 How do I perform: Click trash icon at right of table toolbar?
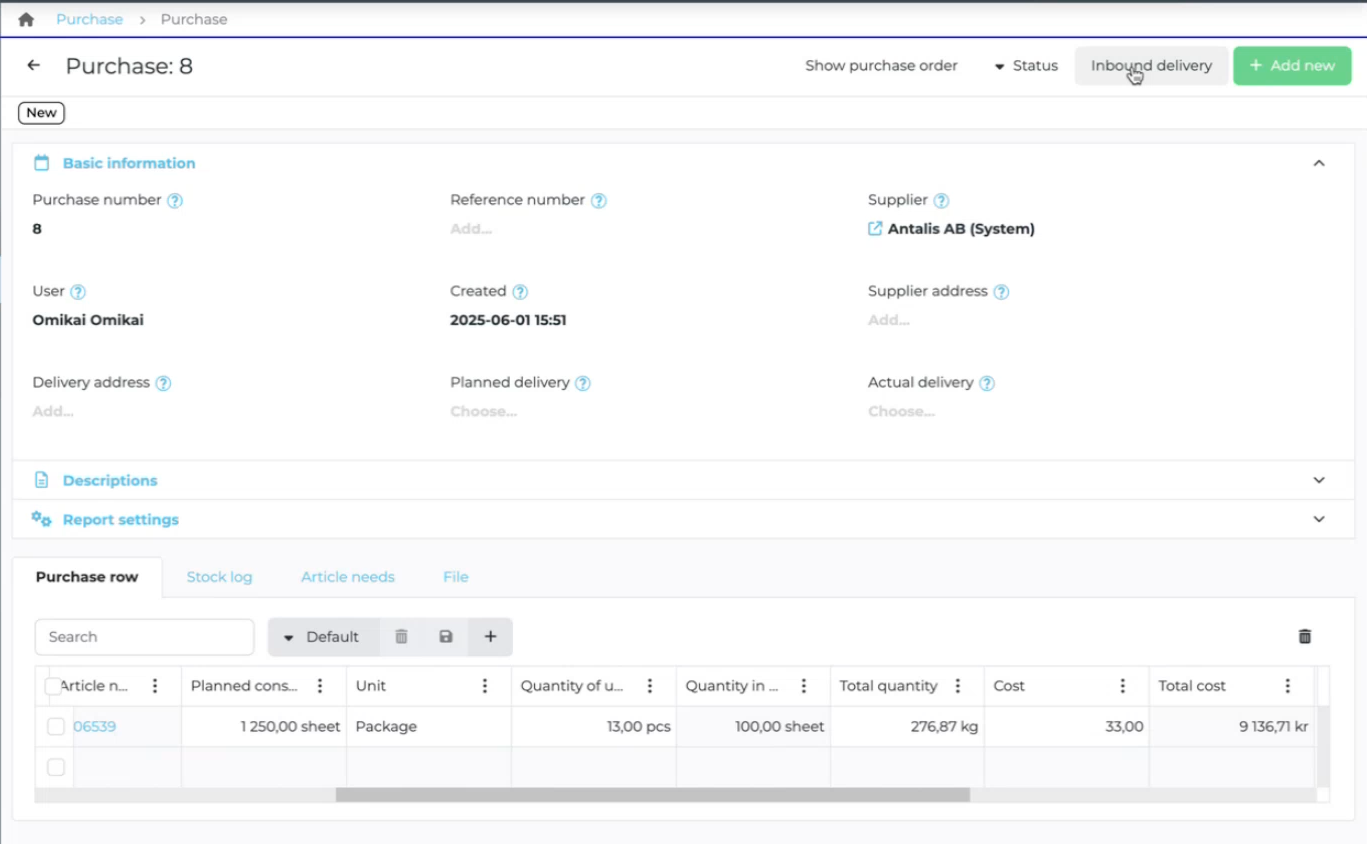tap(1304, 637)
